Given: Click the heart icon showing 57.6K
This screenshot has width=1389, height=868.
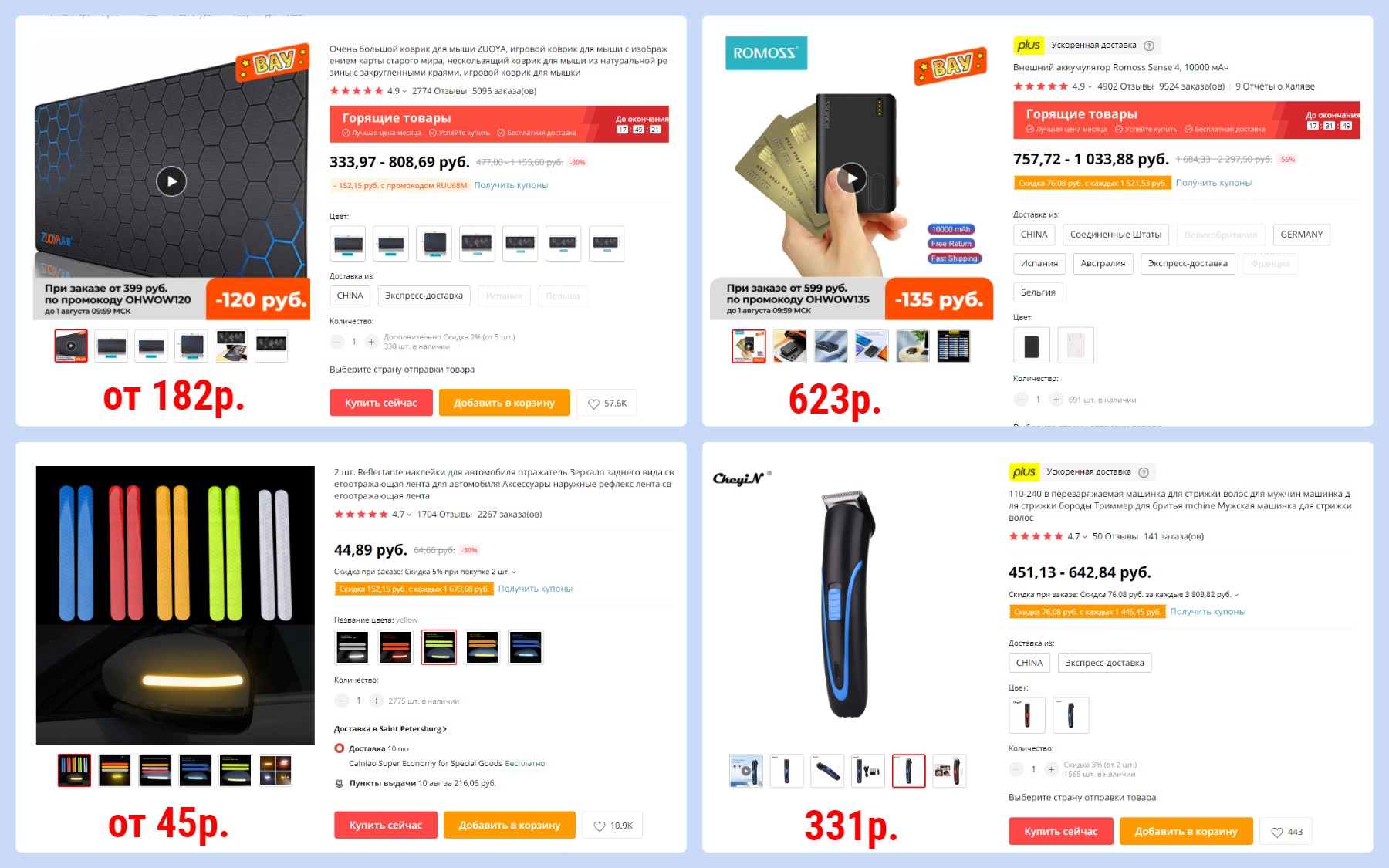Looking at the screenshot, I should pos(607,403).
